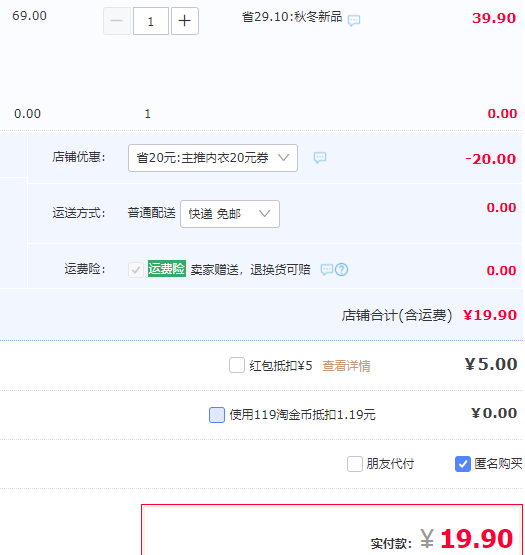Click the comment icon beside 秋冬新品 discount
The height and width of the screenshot is (555, 525).
coord(354,20)
